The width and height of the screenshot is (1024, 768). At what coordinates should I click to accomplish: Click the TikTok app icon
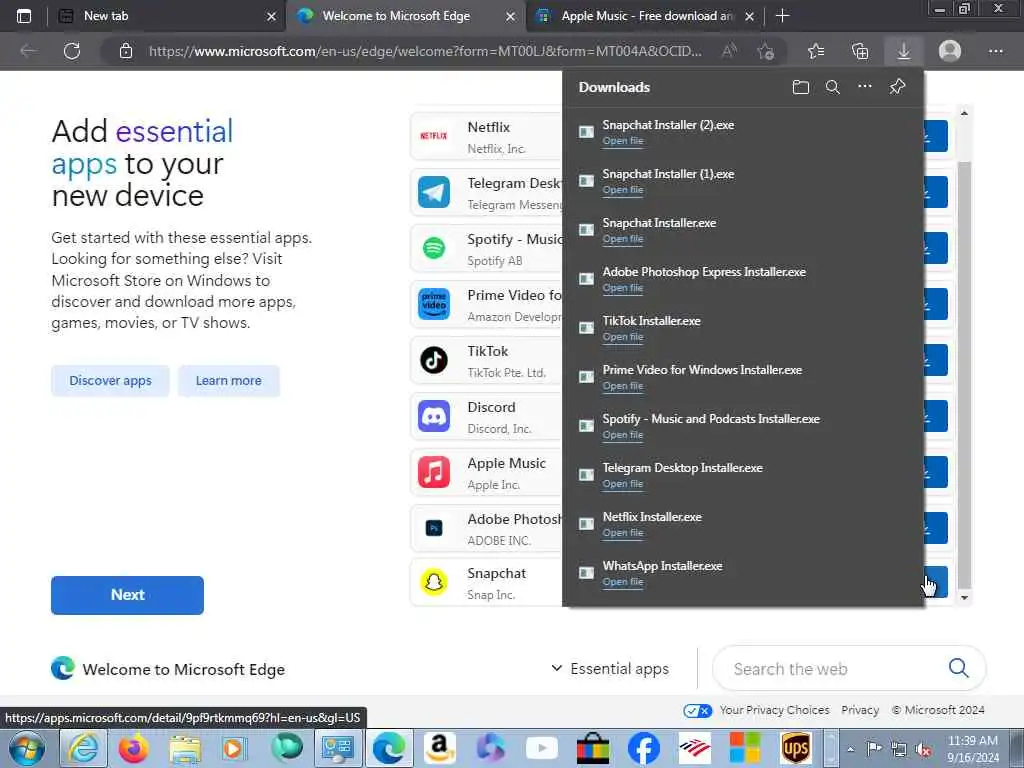click(434, 360)
